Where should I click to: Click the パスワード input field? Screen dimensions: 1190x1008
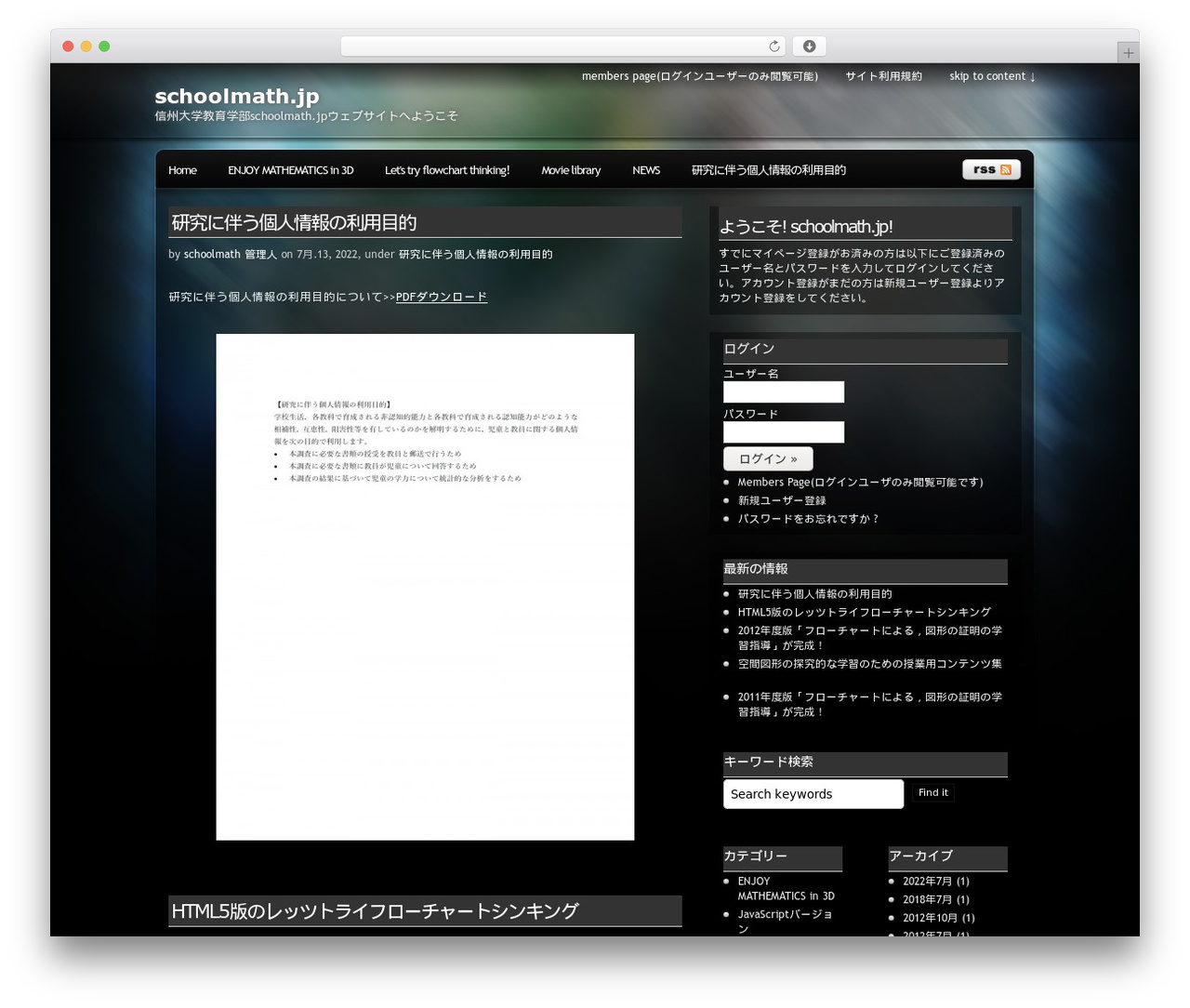pos(784,432)
